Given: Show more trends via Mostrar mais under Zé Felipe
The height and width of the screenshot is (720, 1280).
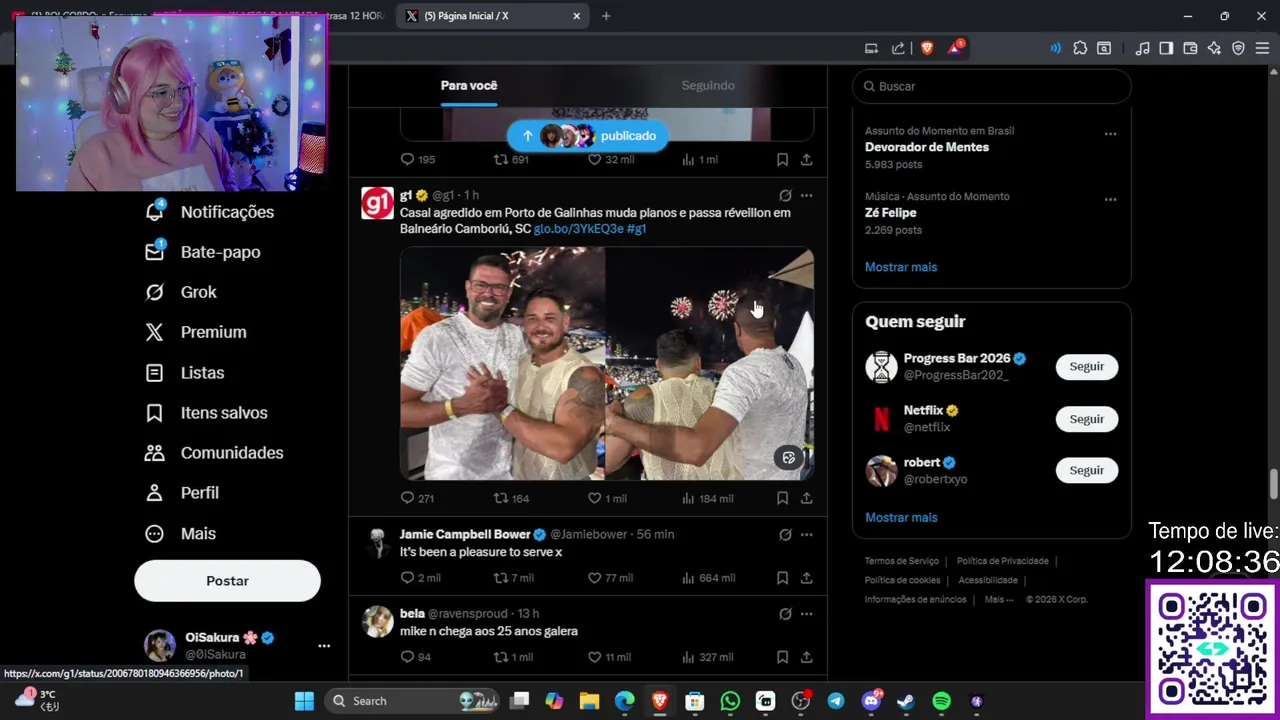Looking at the screenshot, I should 901,267.
